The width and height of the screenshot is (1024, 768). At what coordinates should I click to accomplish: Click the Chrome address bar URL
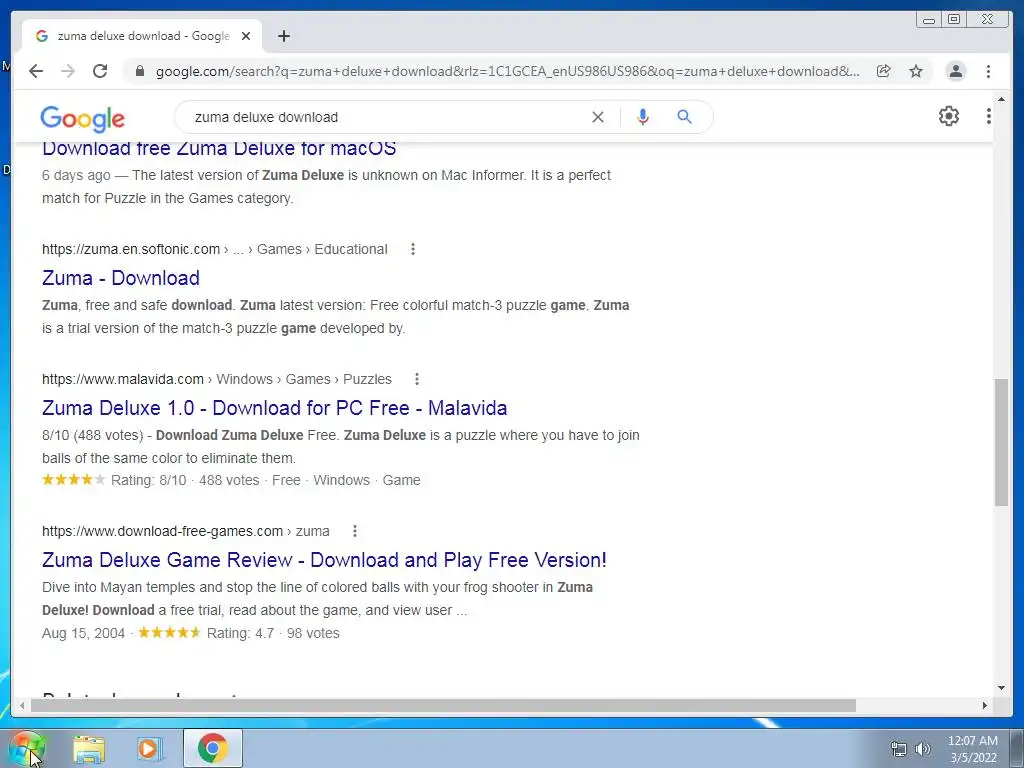click(x=507, y=71)
